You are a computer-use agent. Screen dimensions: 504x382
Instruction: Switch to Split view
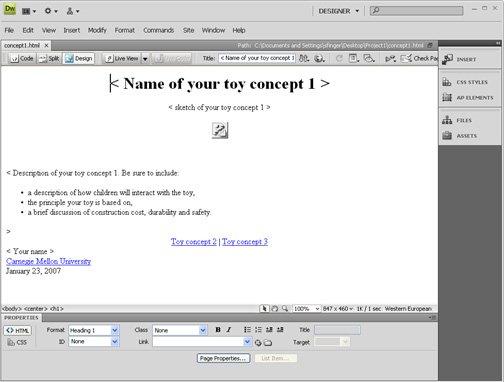pos(49,59)
